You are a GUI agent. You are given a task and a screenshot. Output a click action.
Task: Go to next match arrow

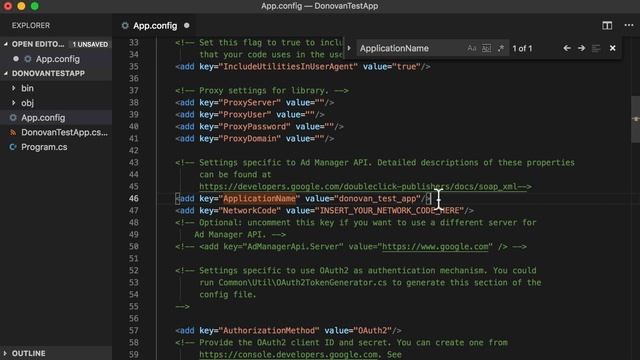coord(582,48)
